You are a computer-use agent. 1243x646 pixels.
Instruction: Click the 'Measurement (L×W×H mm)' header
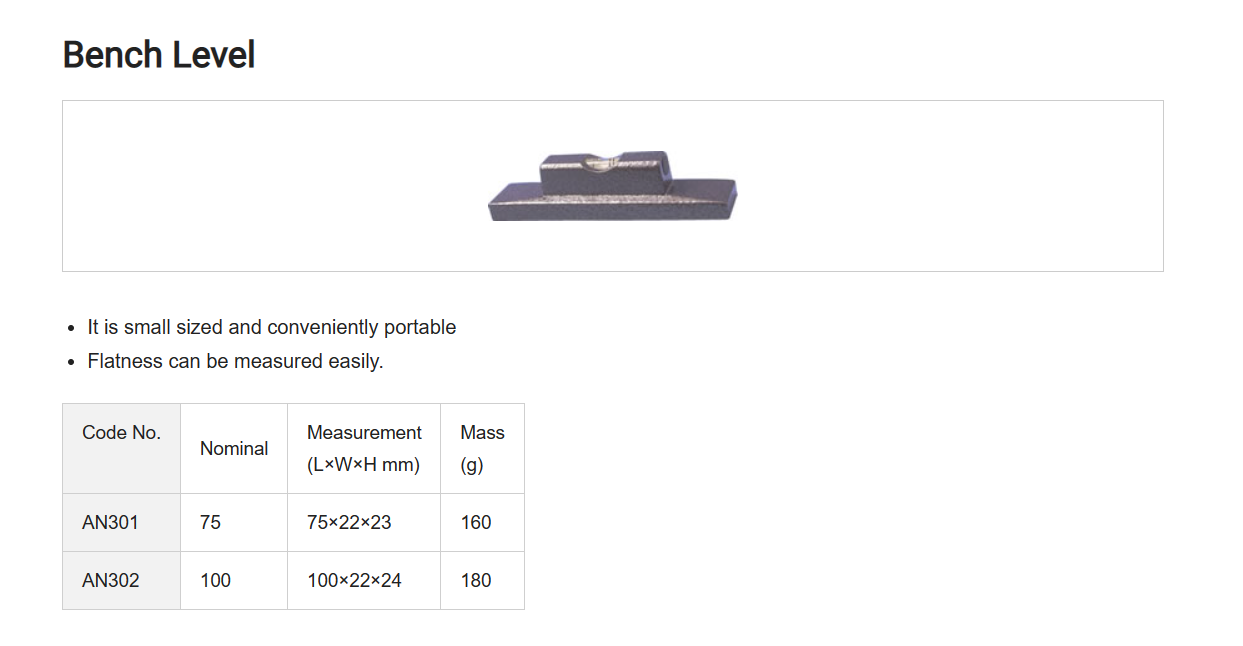[364, 448]
